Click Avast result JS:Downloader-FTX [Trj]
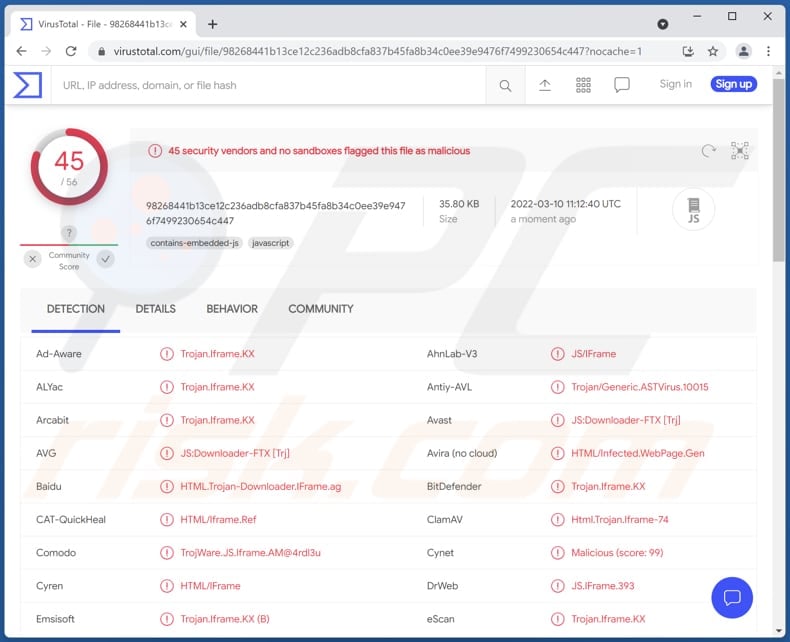Viewport: 790px width, 642px height. pos(625,420)
